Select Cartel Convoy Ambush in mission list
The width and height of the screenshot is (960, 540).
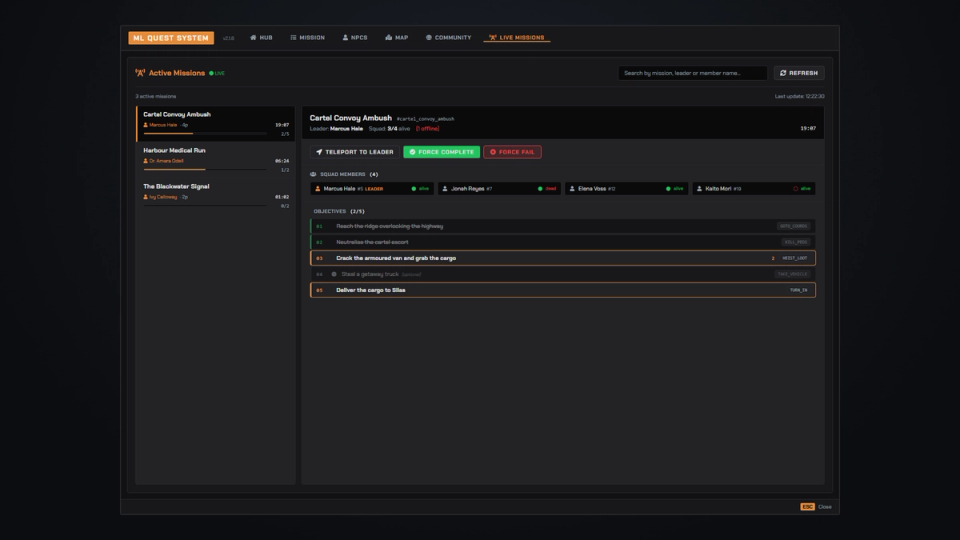click(216, 124)
